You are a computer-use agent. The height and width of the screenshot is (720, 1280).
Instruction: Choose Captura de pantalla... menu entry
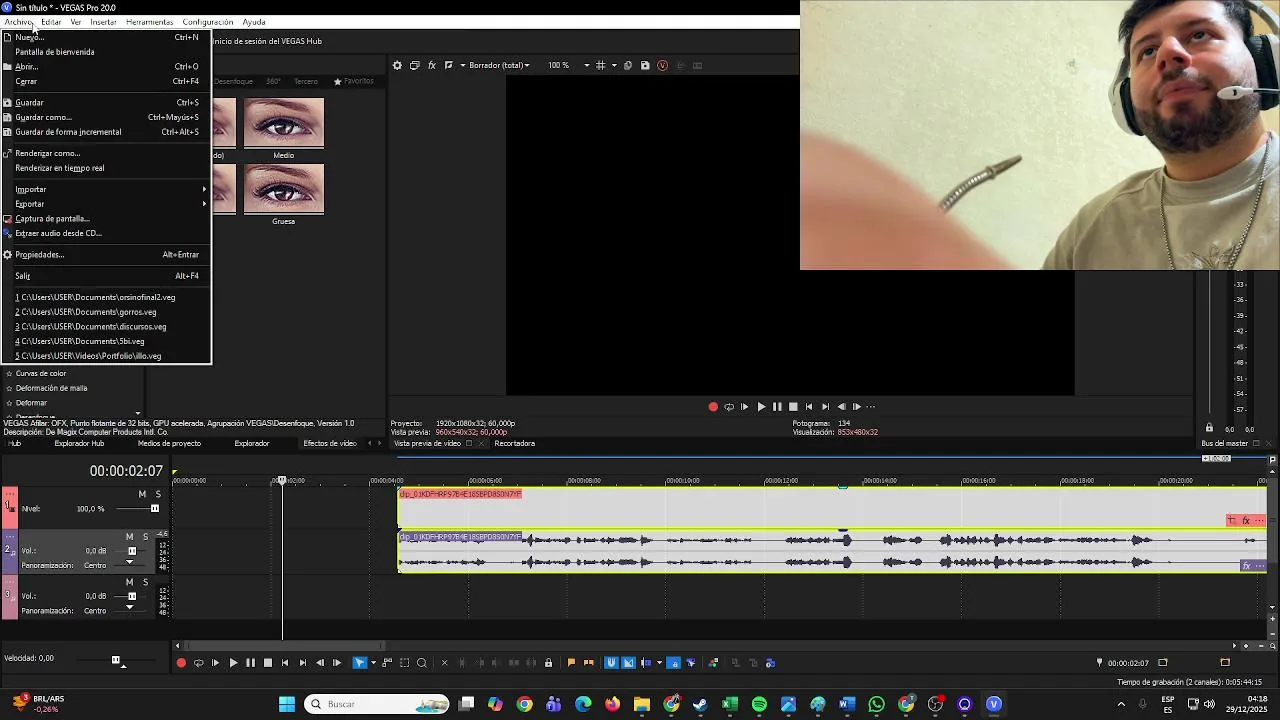pyautogui.click(x=106, y=218)
